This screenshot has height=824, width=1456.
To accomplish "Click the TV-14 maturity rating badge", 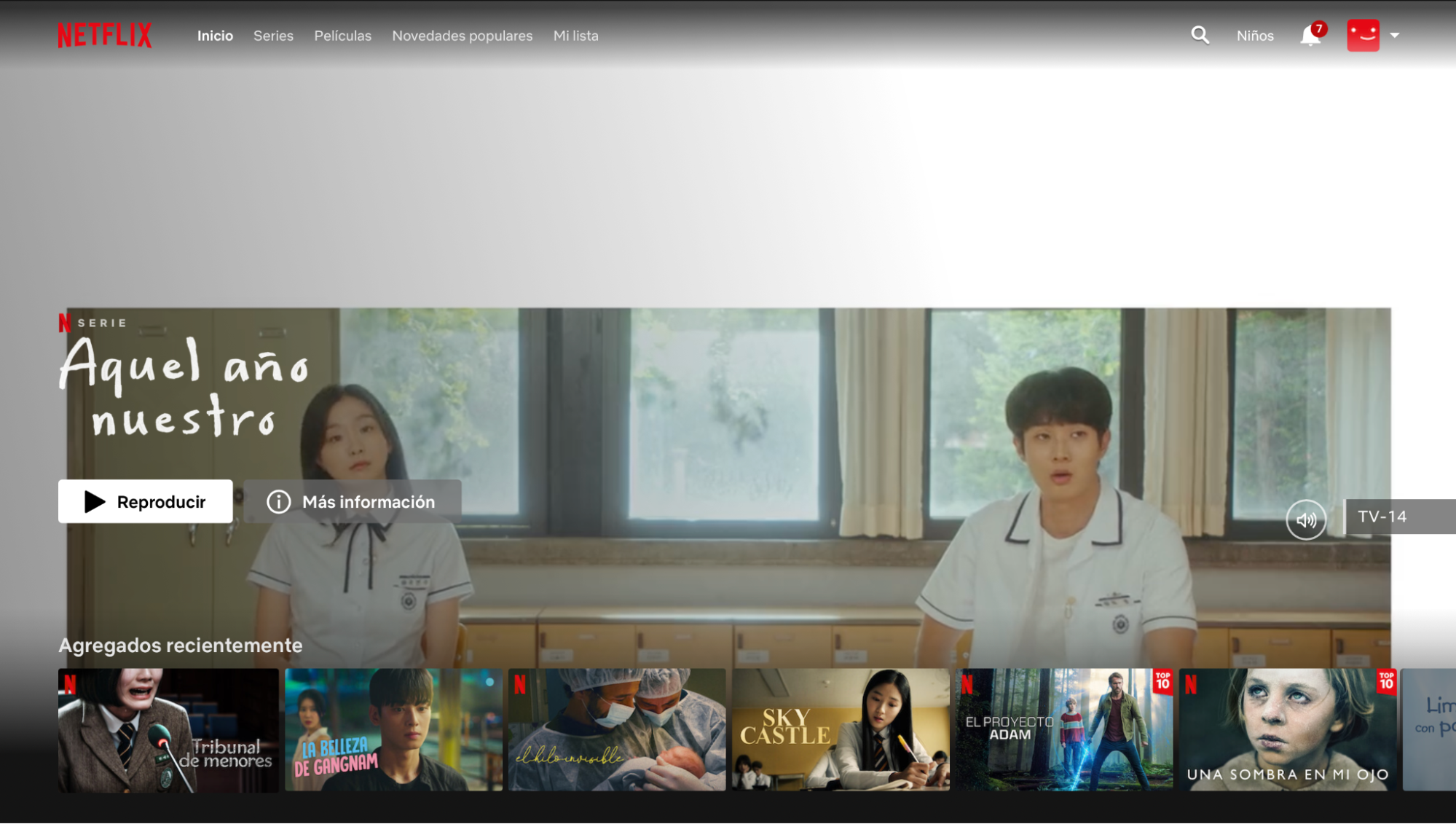I will click(x=1399, y=517).
